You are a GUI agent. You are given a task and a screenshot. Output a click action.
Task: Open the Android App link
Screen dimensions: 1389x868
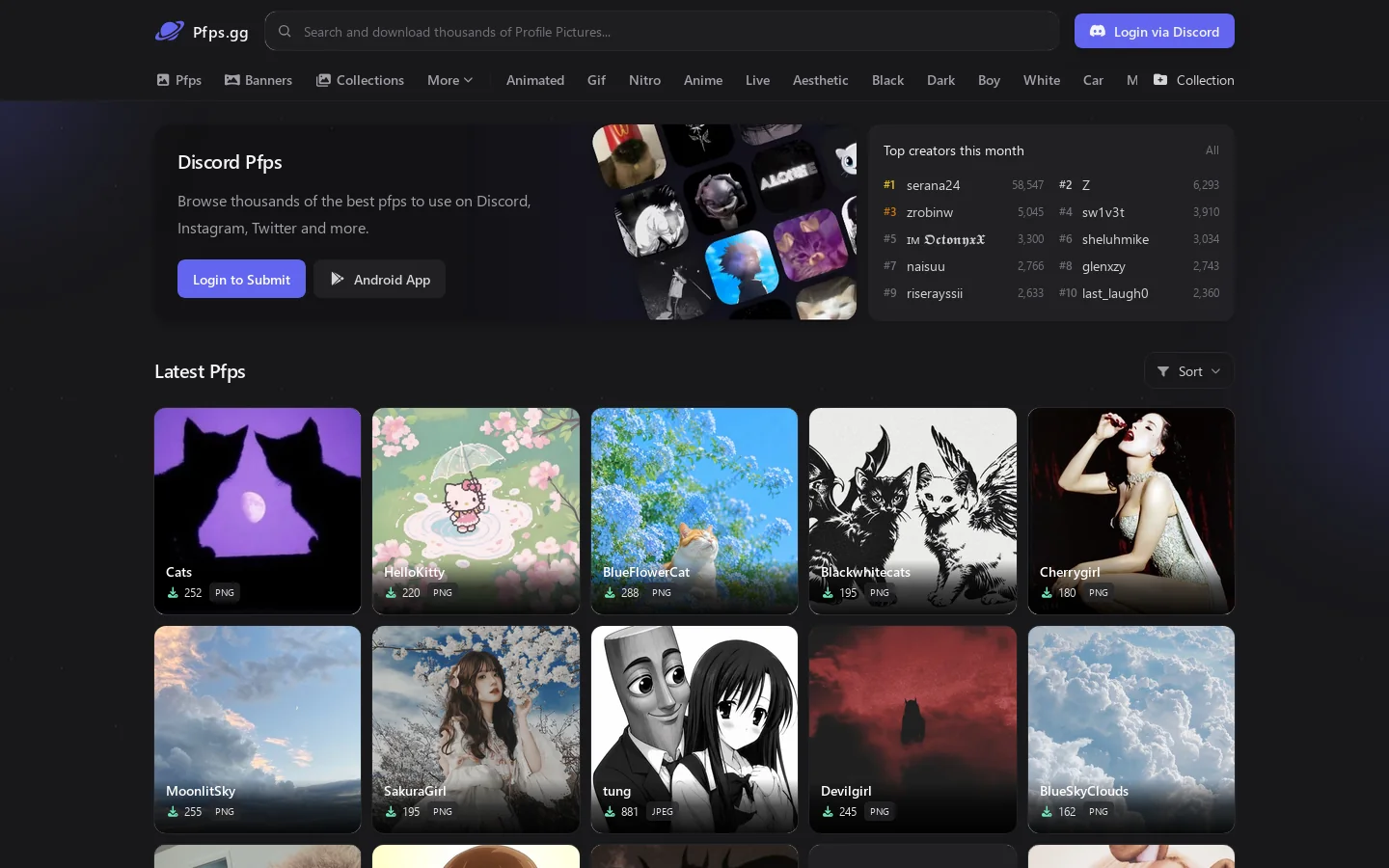point(379,279)
